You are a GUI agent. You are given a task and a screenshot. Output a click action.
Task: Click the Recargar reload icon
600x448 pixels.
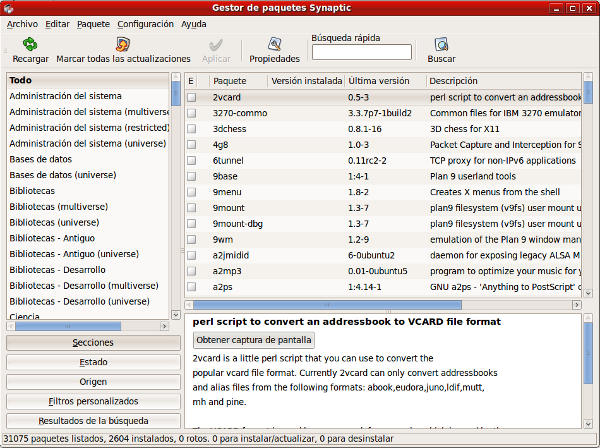click(30, 44)
